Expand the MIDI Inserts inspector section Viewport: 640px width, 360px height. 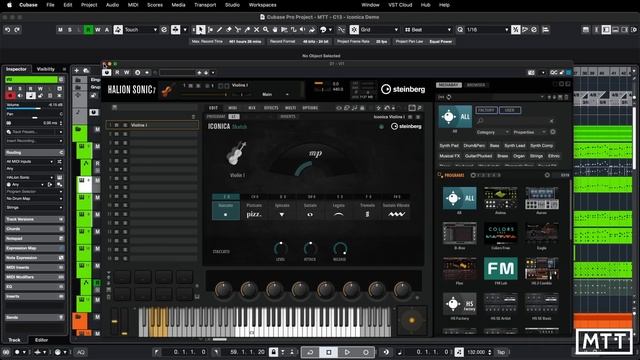34,267
